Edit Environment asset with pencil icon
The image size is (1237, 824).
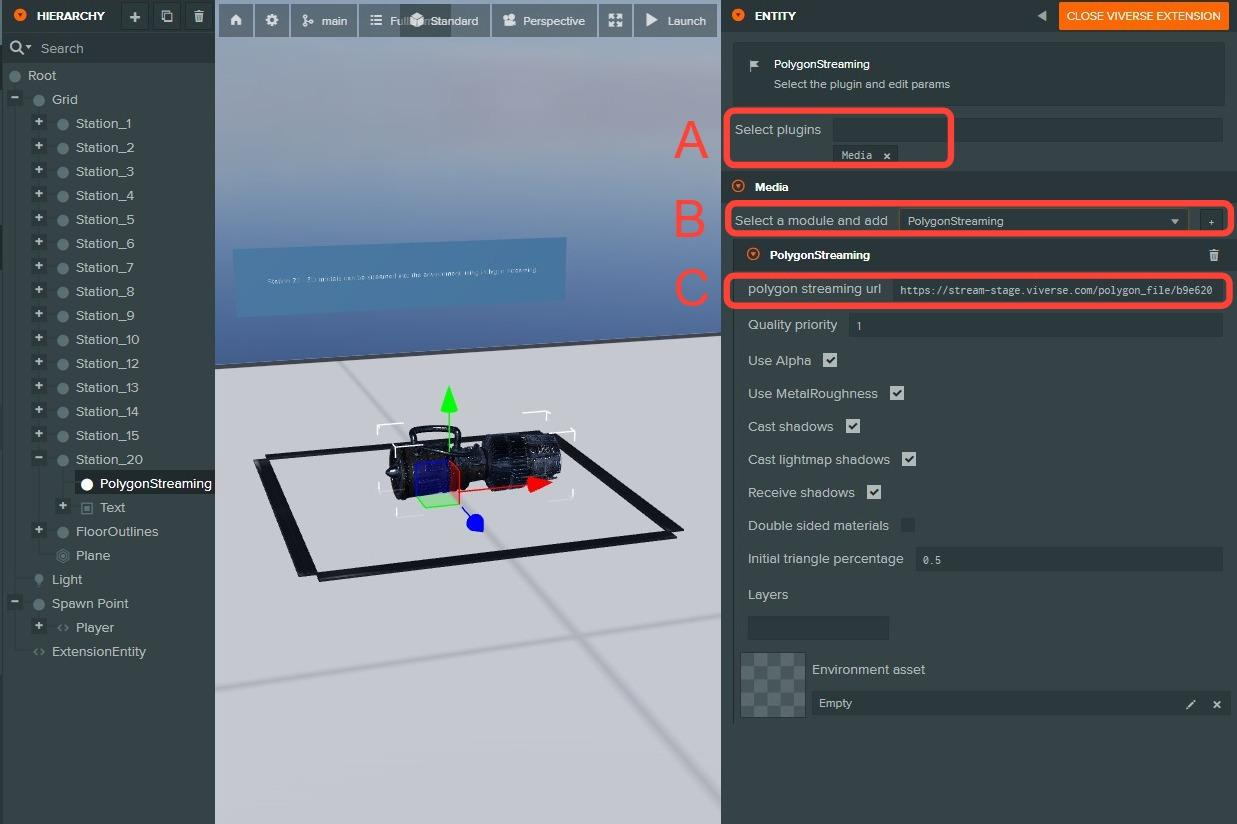[x=1190, y=704]
